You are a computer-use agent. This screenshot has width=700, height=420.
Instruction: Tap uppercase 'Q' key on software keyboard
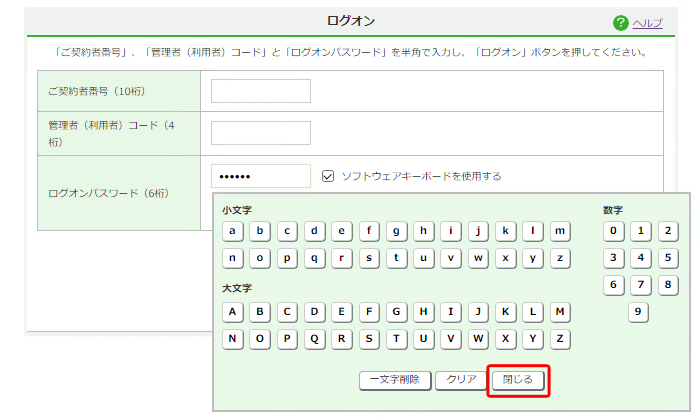[315, 338]
